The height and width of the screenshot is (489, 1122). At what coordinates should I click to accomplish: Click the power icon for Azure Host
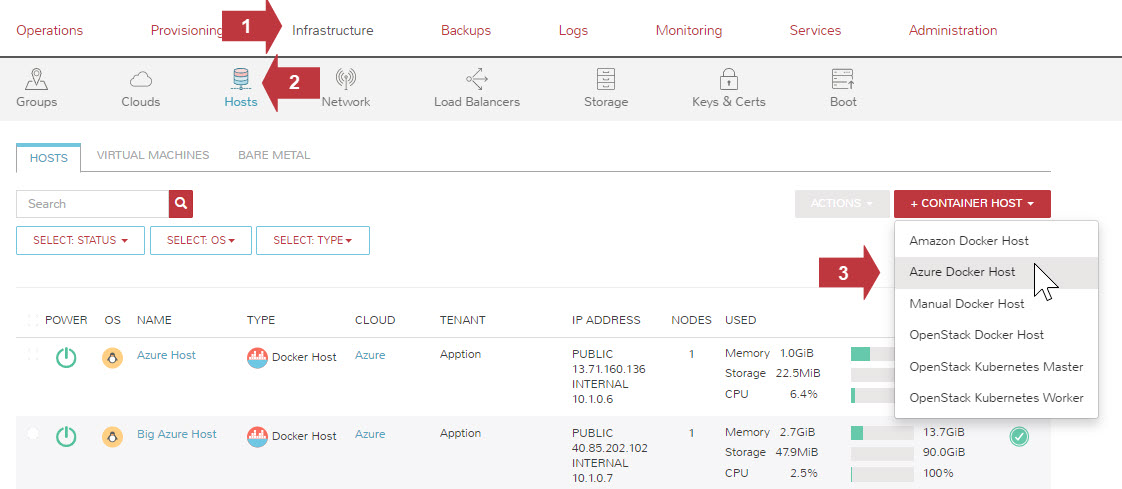[x=66, y=357]
